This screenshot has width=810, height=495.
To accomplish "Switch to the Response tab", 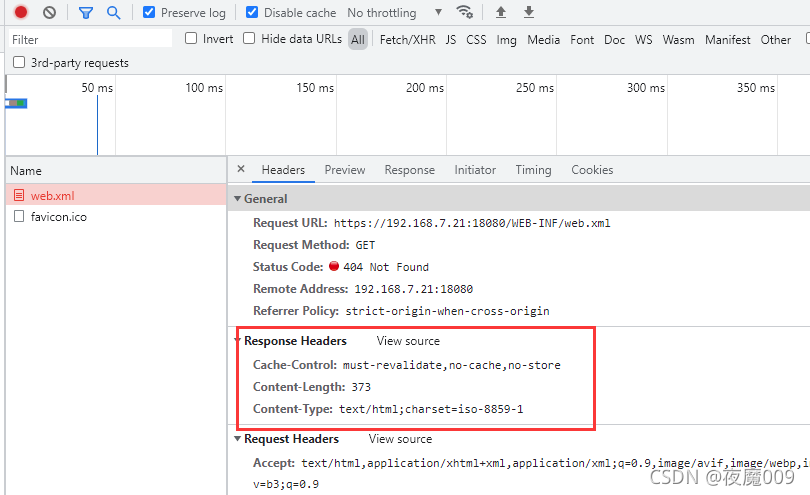I will pos(410,170).
